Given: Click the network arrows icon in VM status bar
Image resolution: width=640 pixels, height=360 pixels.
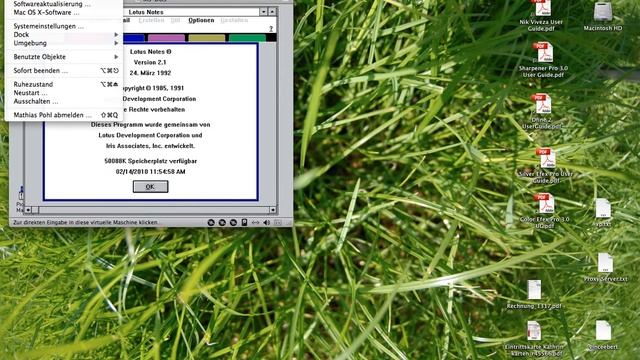Looking at the screenshot, I should pyautogui.click(x=255, y=222).
